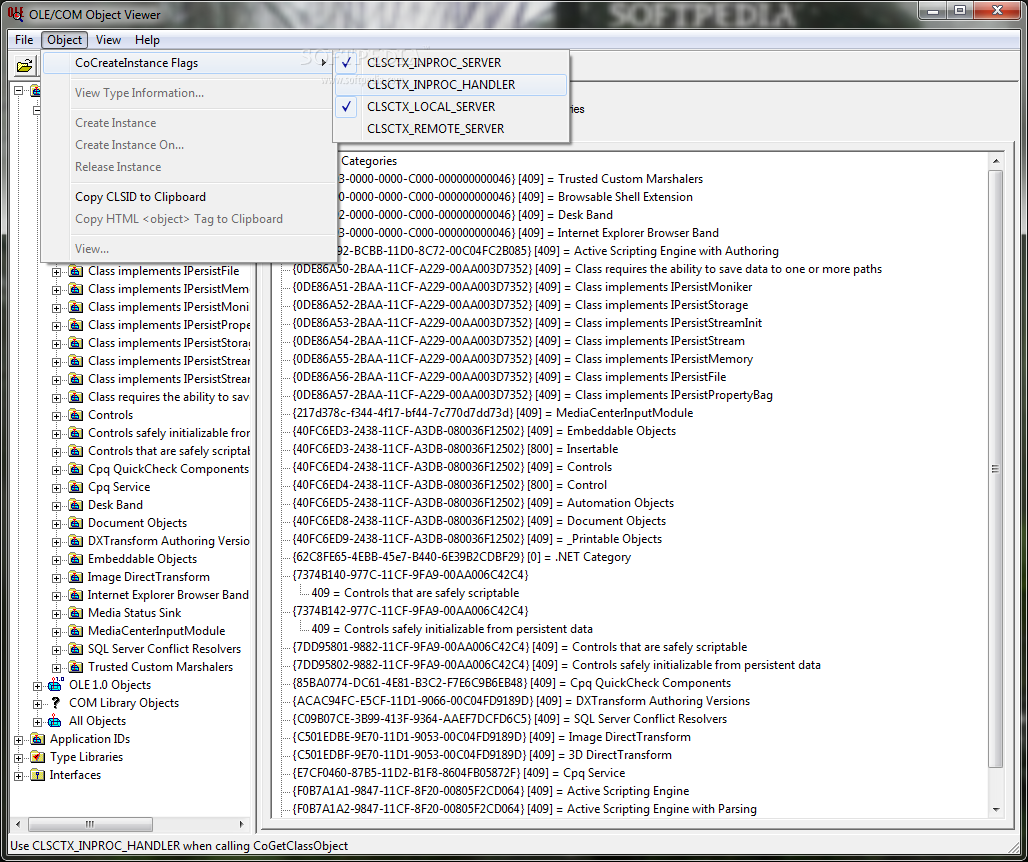Select the Active Scripting Engine with Parsing entry
The image size is (1028, 862).
pos(524,809)
